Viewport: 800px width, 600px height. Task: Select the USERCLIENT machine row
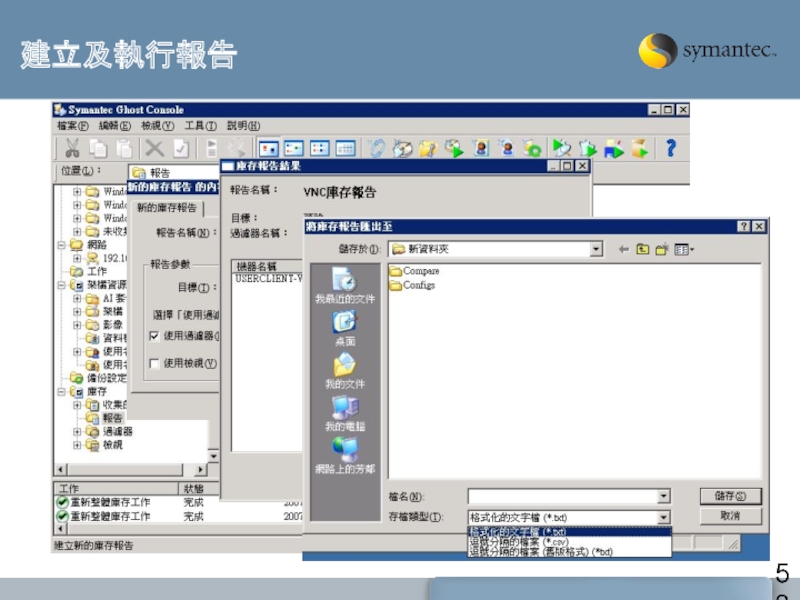pos(268,279)
